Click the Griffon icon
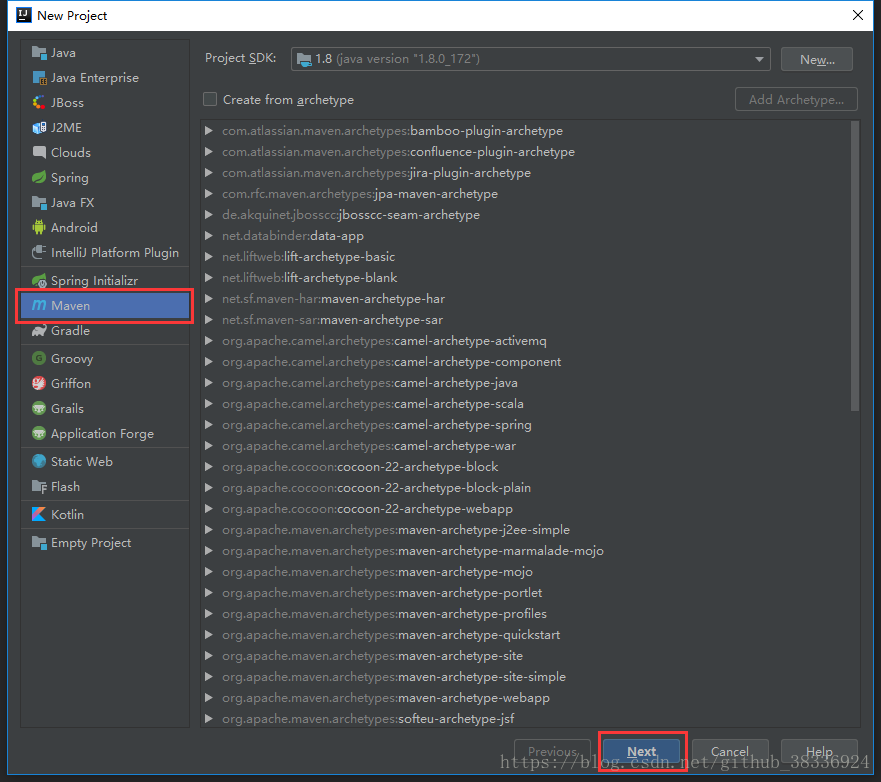This screenshot has height=782, width=881. point(39,383)
